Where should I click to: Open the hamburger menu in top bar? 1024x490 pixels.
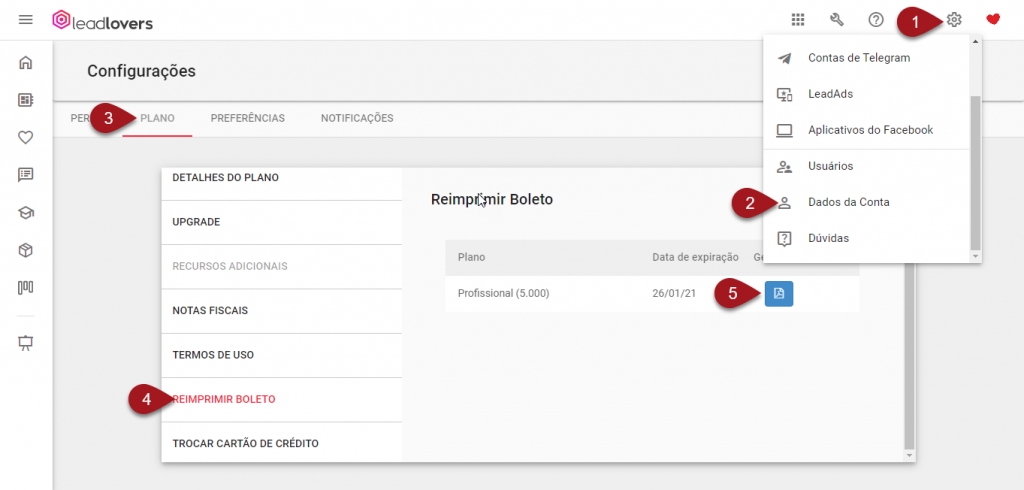click(26, 20)
